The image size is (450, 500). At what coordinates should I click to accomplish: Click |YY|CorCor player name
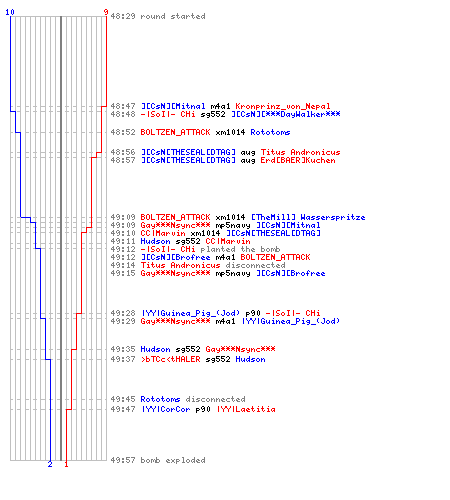click(x=166, y=409)
